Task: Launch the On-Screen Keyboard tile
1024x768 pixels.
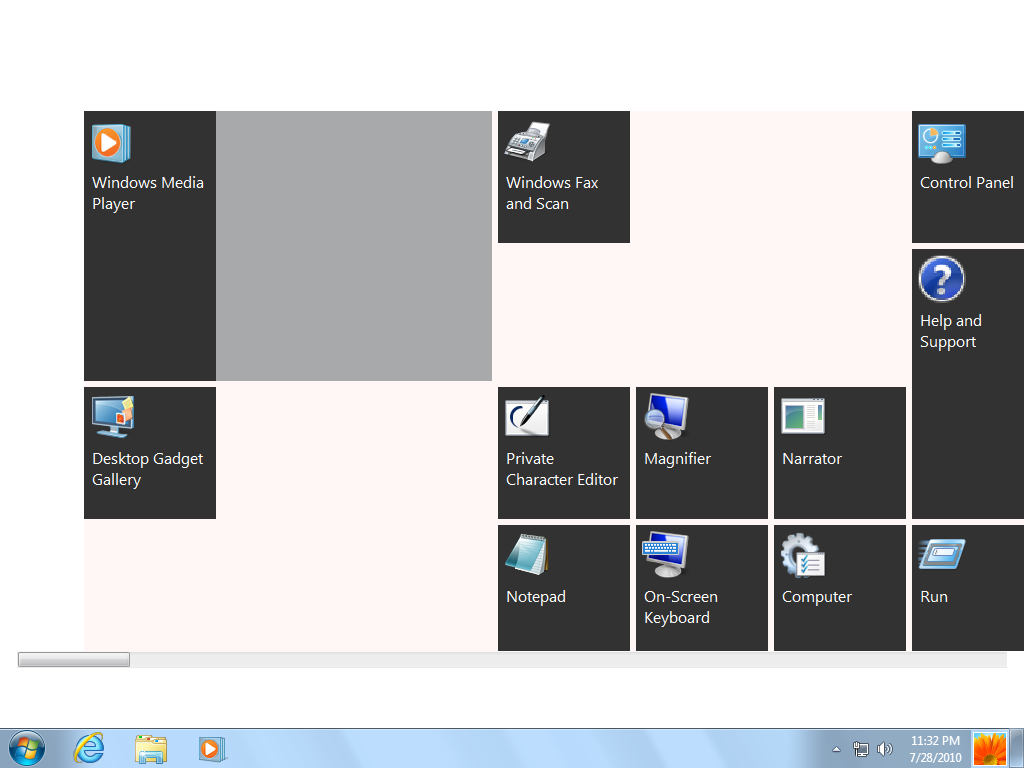Action: point(702,588)
